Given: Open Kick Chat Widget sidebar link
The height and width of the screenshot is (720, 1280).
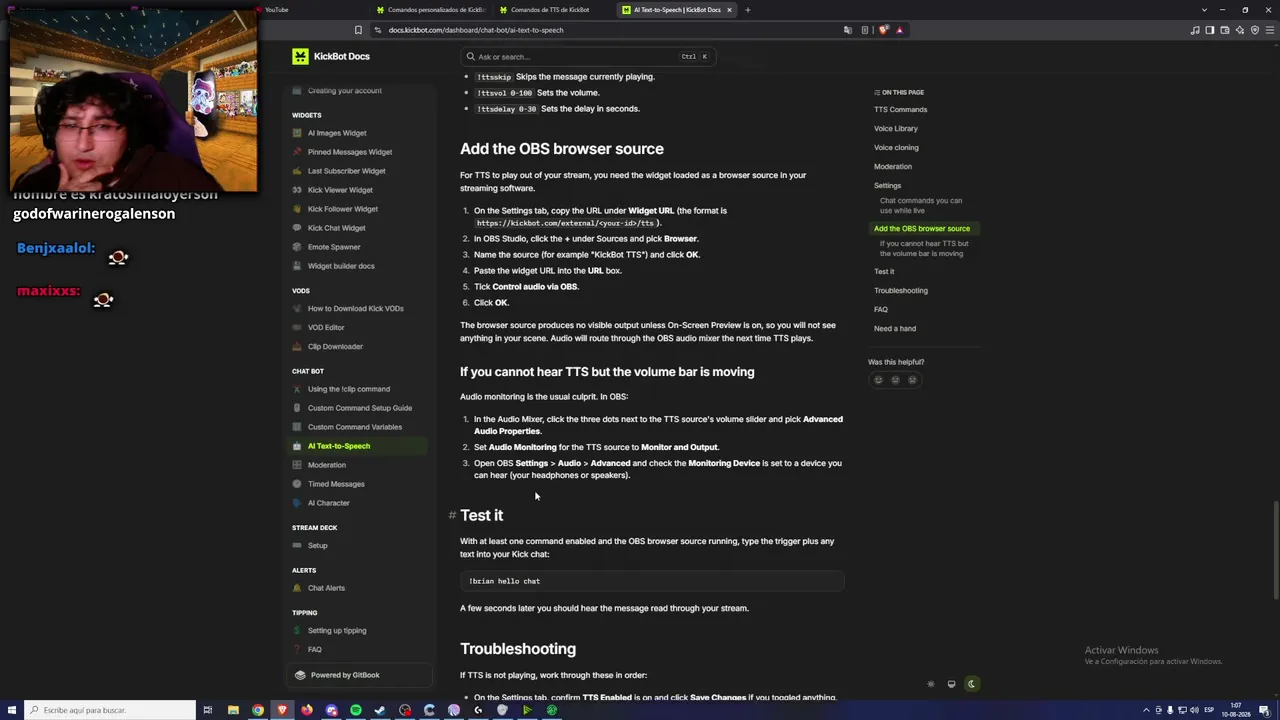Looking at the screenshot, I should click(x=337, y=228).
